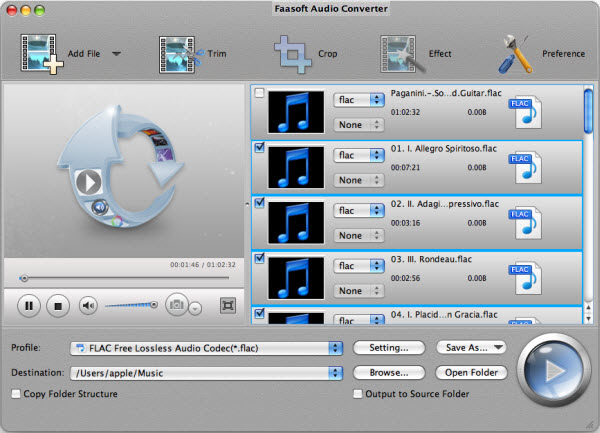Click the scrollbar down arrow
Image resolution: width=600 pixels, height=433 pixels.
(589, 319)
